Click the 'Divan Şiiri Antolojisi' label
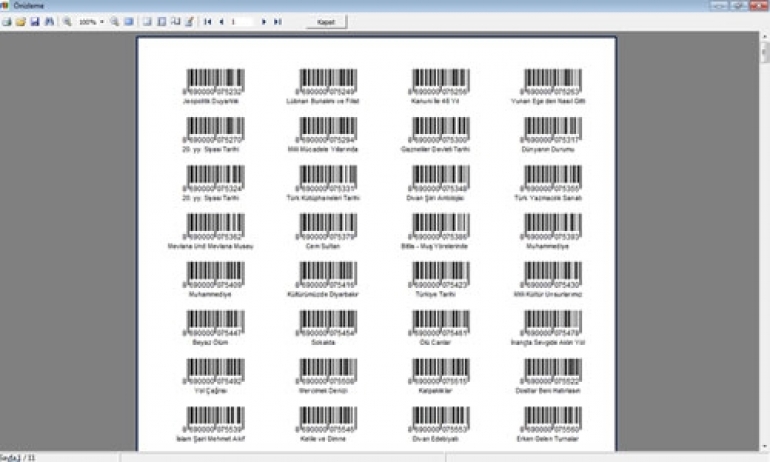The image size is (770, 462). tap(435, 198)
